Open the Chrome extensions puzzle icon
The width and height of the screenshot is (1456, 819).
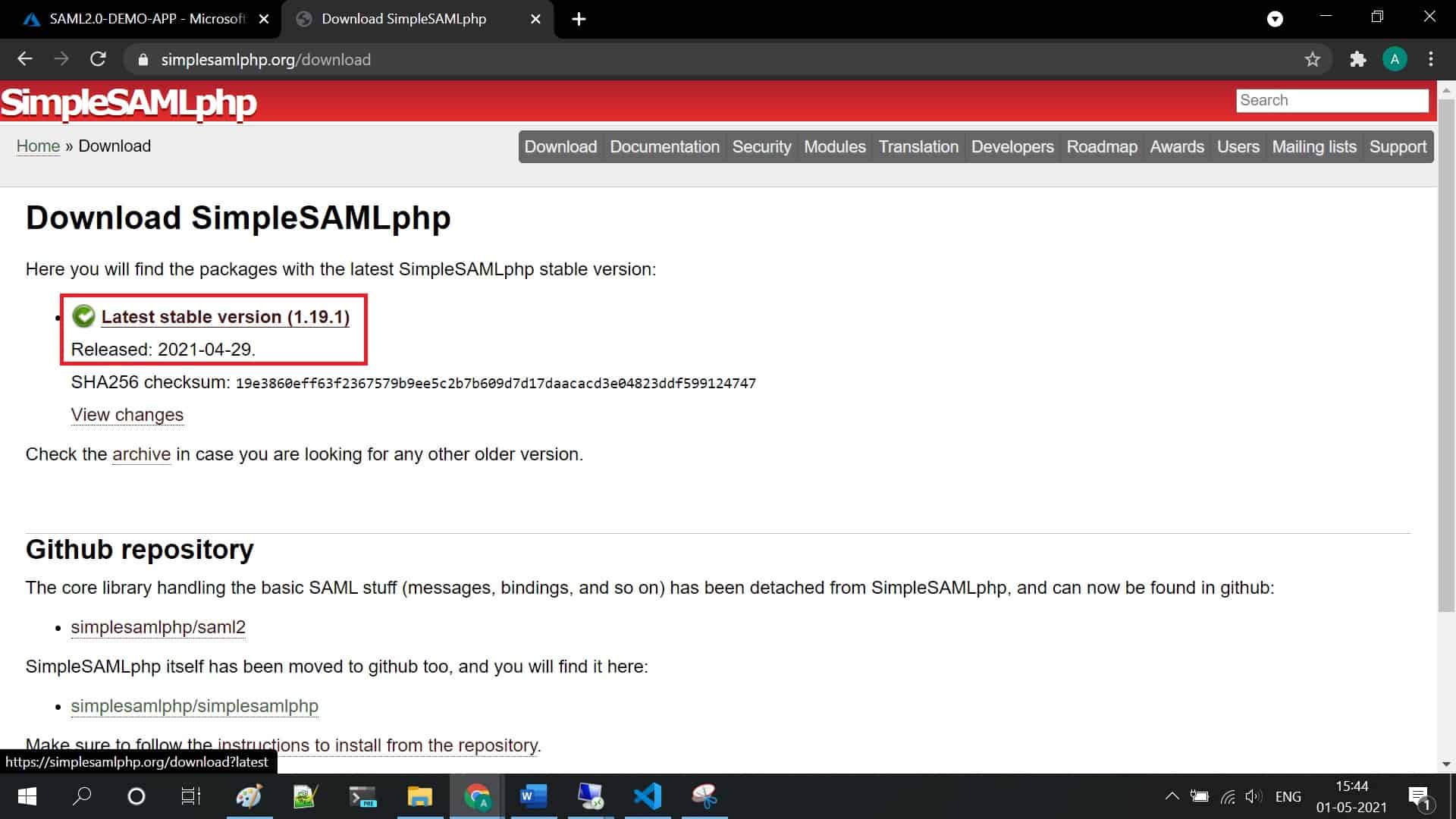[x=1357, y=59]
